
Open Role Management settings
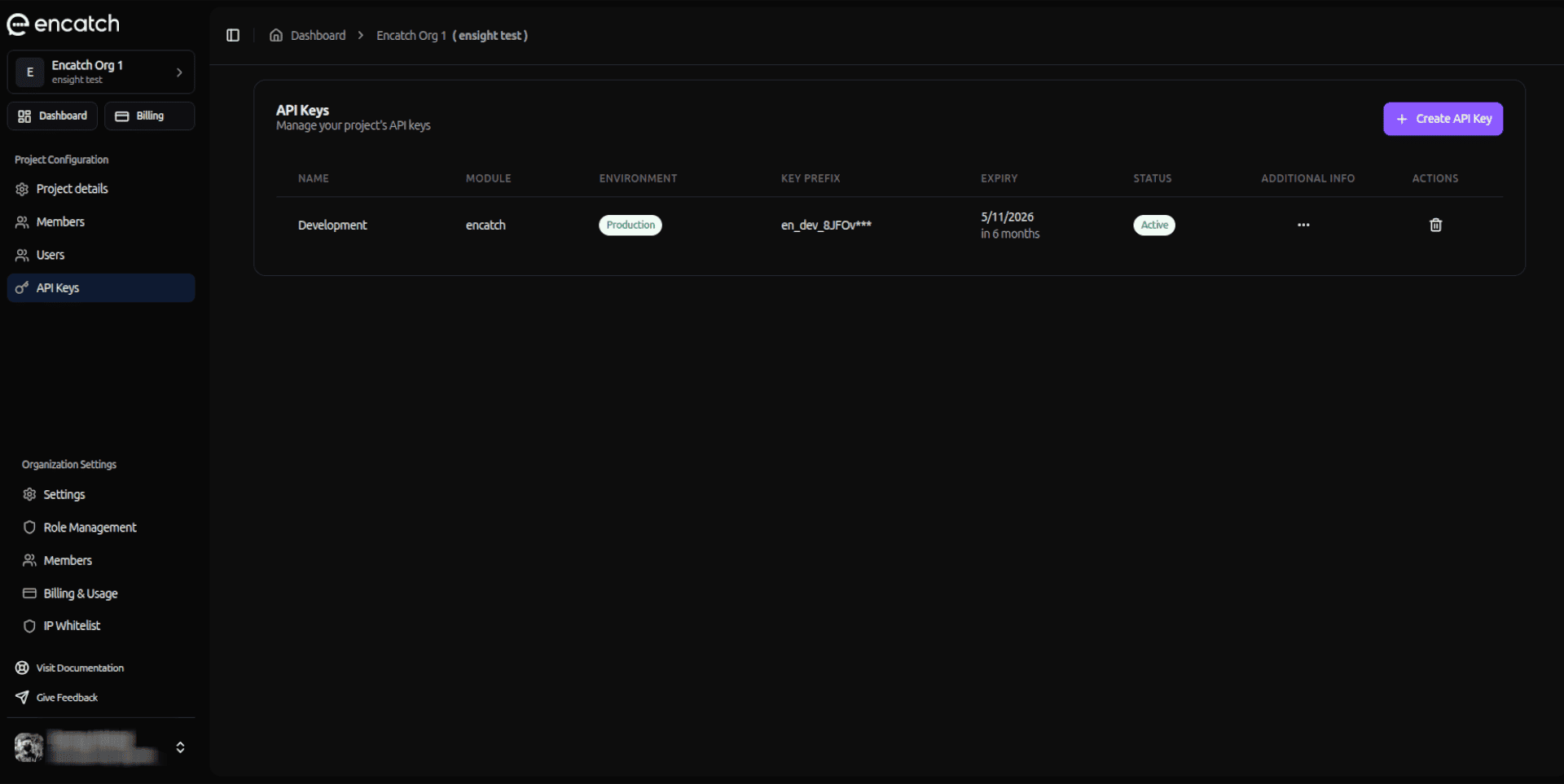pyautogui.click(x=90, y=528)
